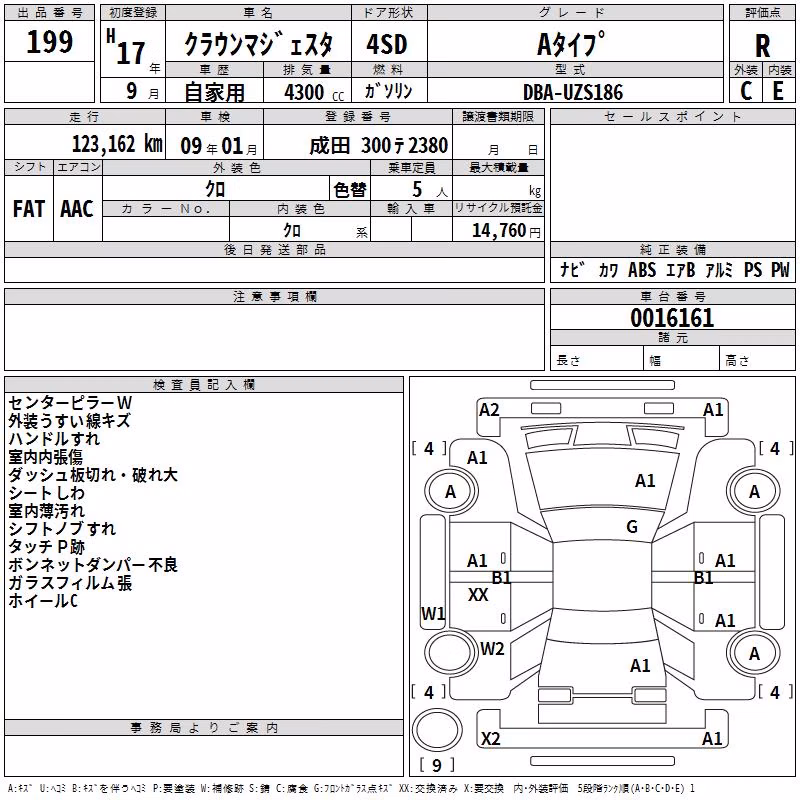Click the model code DBA-UZS186

coord(573,92)
